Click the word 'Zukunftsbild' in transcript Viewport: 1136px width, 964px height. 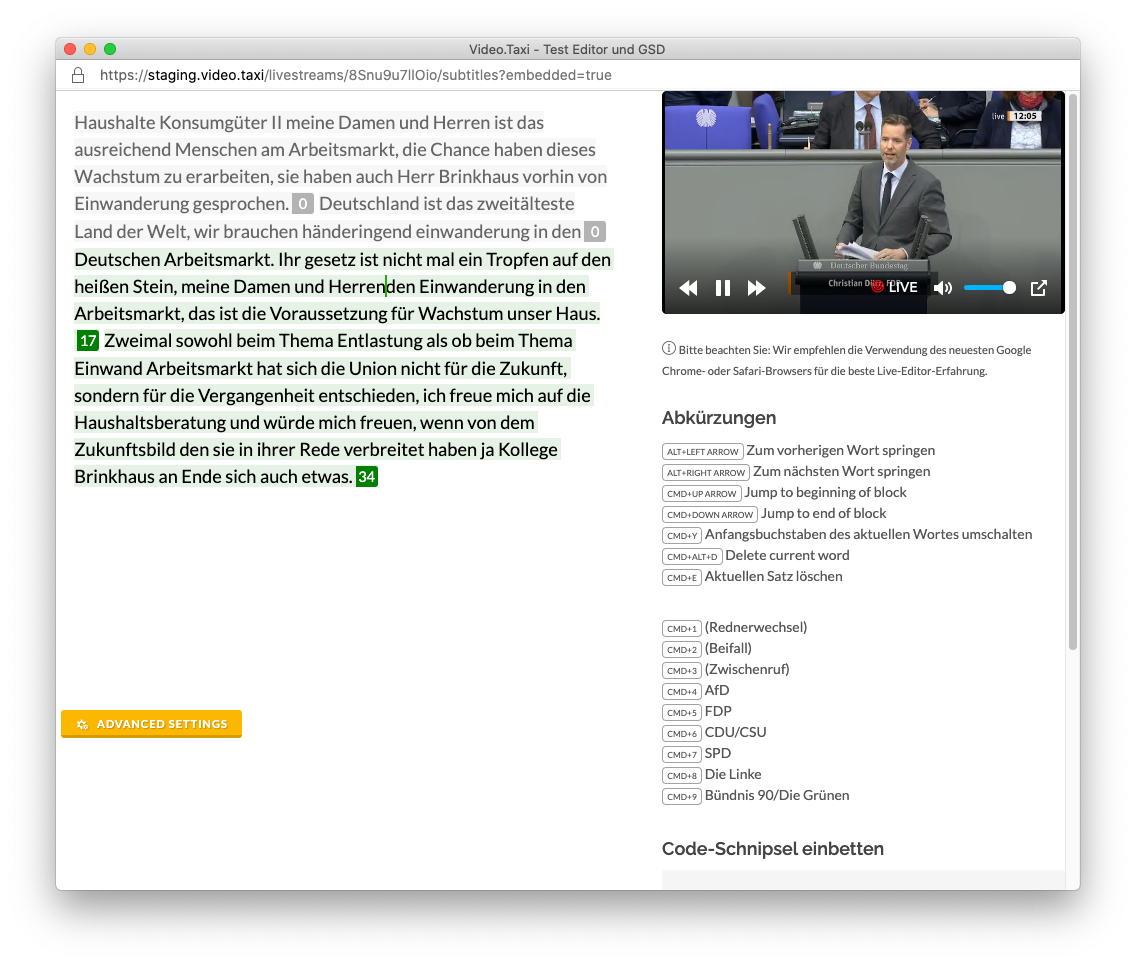pos(125,450)
